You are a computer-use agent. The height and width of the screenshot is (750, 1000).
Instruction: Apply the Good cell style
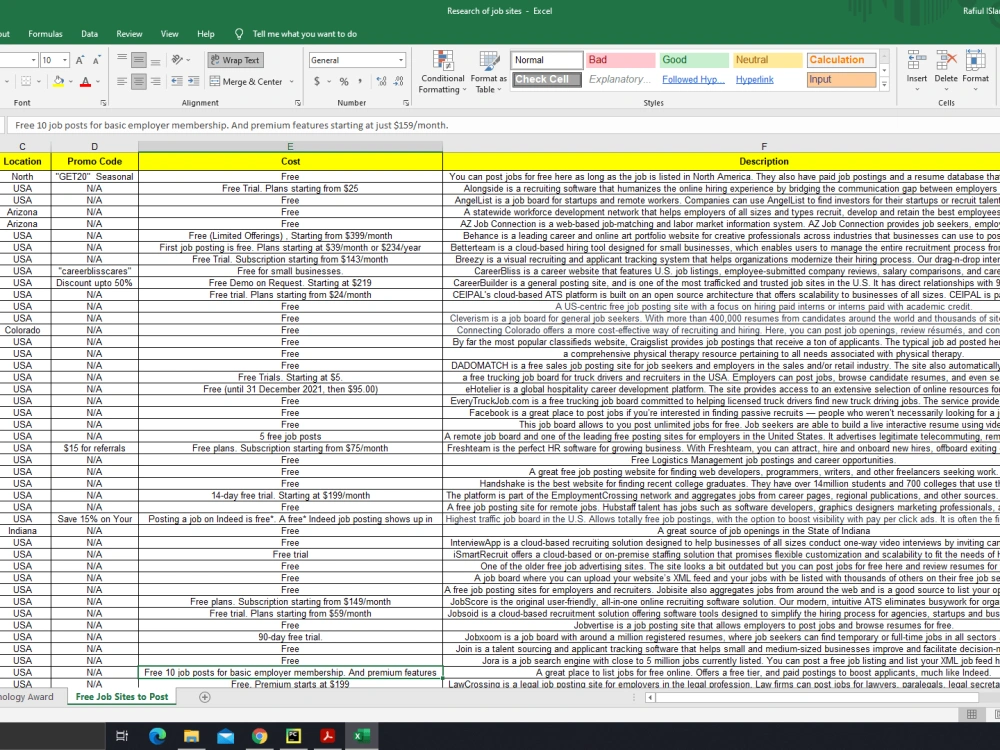693,60
